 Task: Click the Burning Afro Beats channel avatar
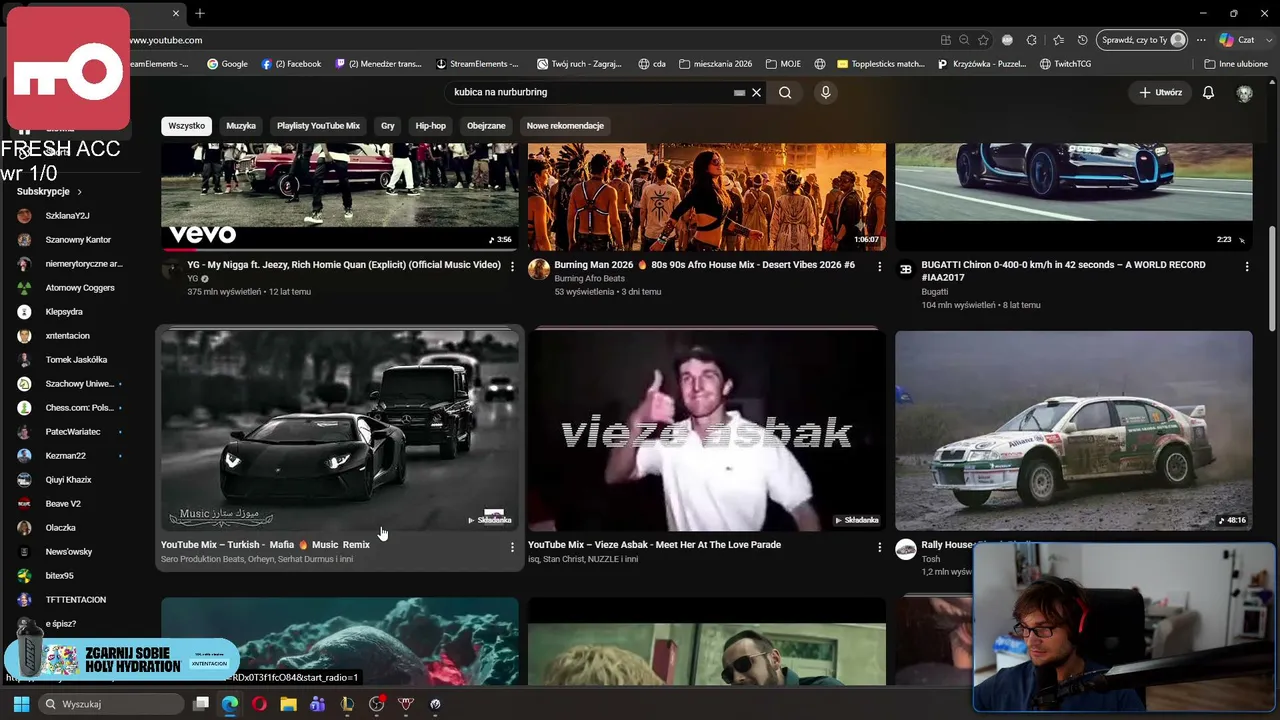click(539, 269)
